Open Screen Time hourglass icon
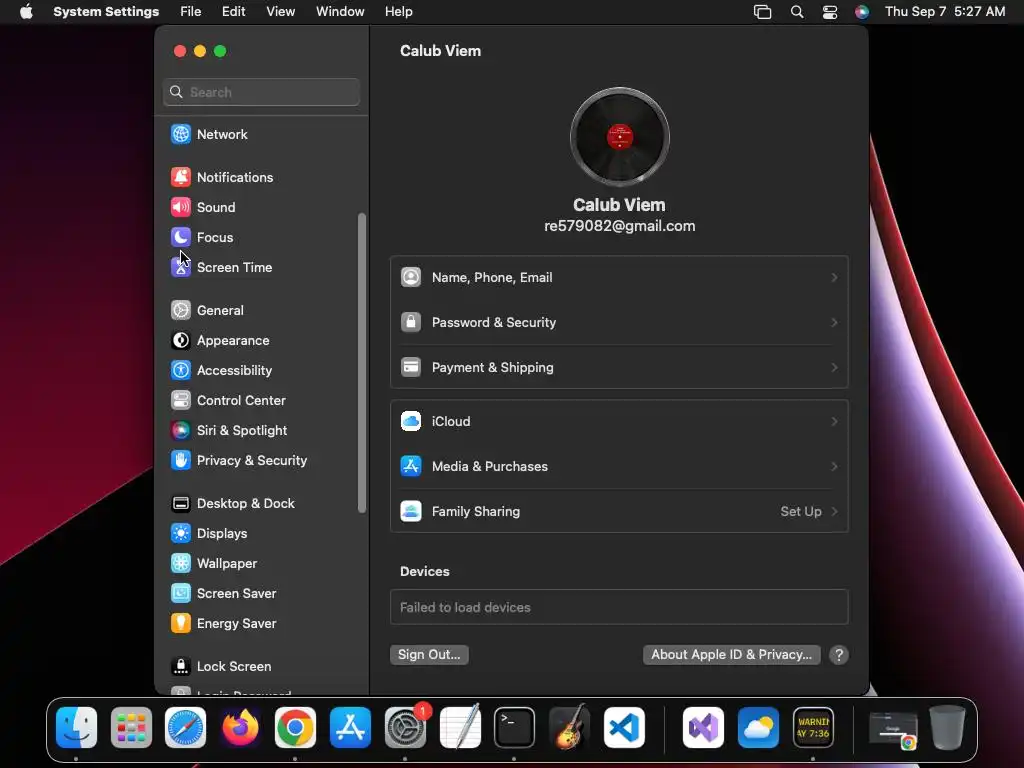1024x768 pixels. click(x=181, y=267)
